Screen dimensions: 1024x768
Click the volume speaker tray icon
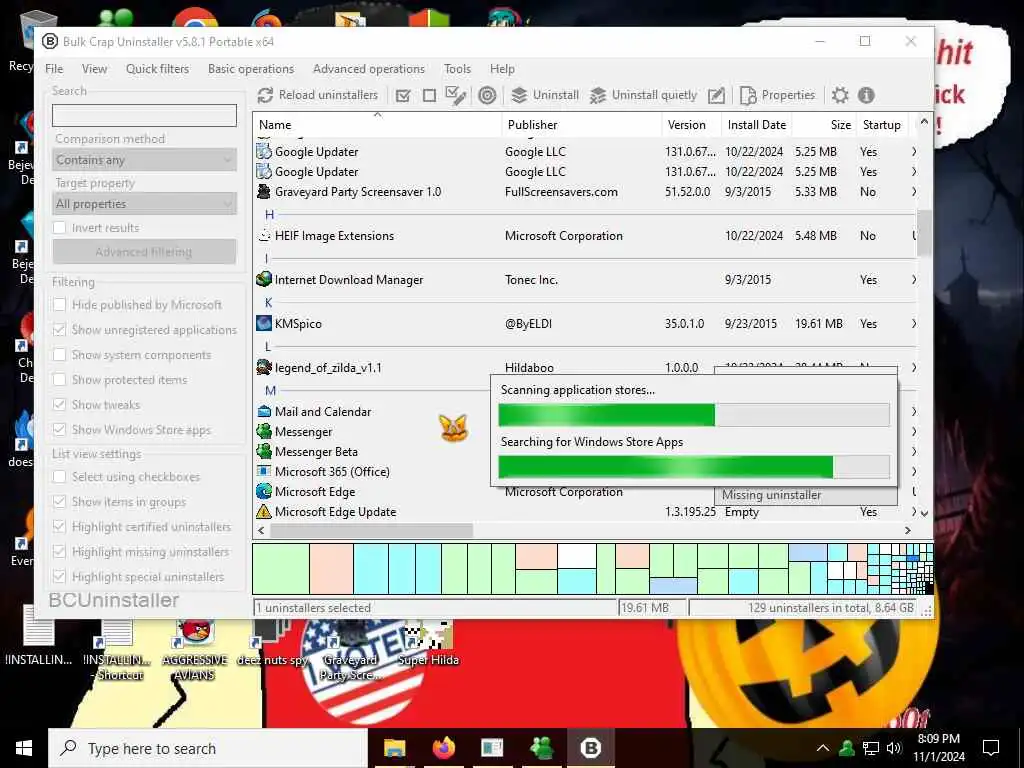[x=894, y=748]
